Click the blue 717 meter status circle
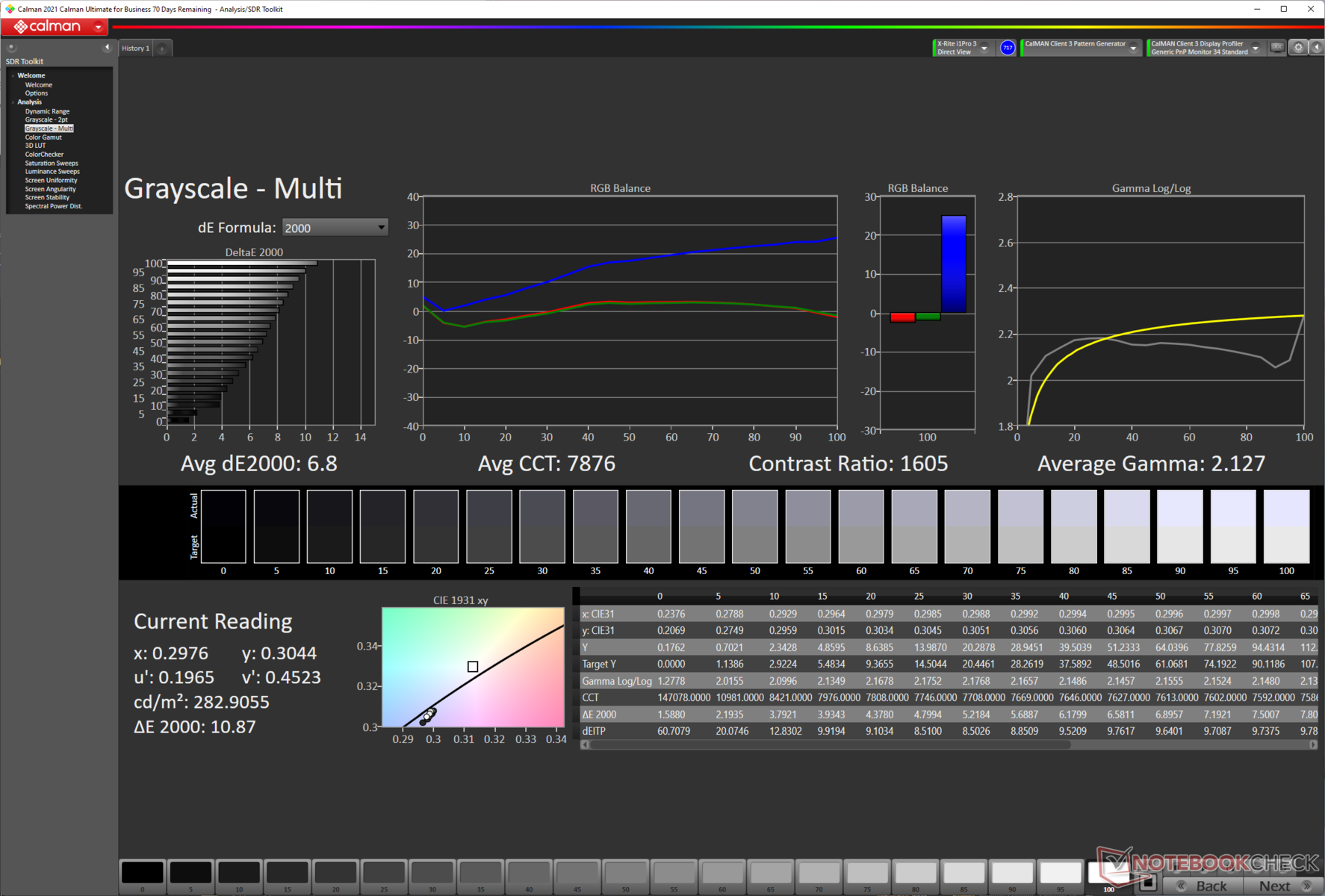The width and height of the screenshot is (1325, 896). 1008,48
